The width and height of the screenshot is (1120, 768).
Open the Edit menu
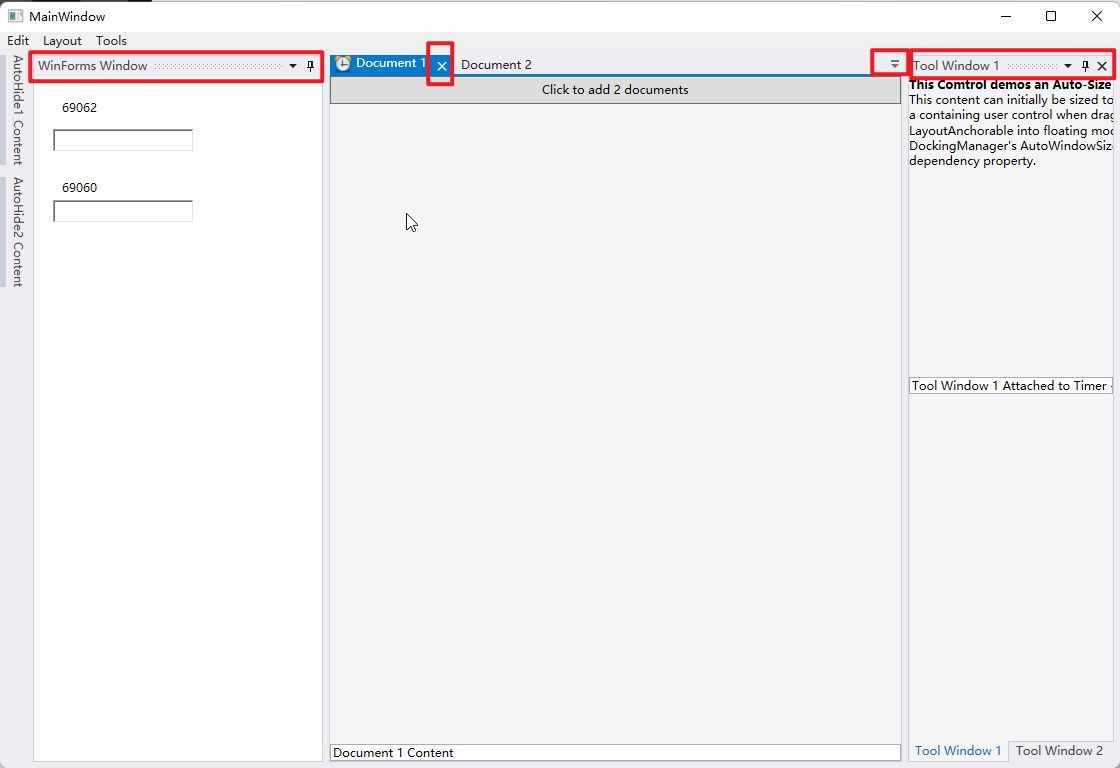tap(18, 41)
